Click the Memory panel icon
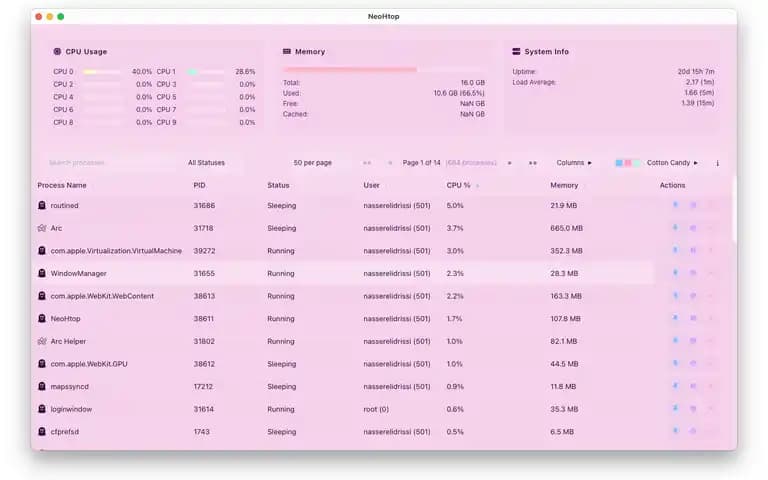This screenshot has width=768, height=480. click(x=287, y=51)
